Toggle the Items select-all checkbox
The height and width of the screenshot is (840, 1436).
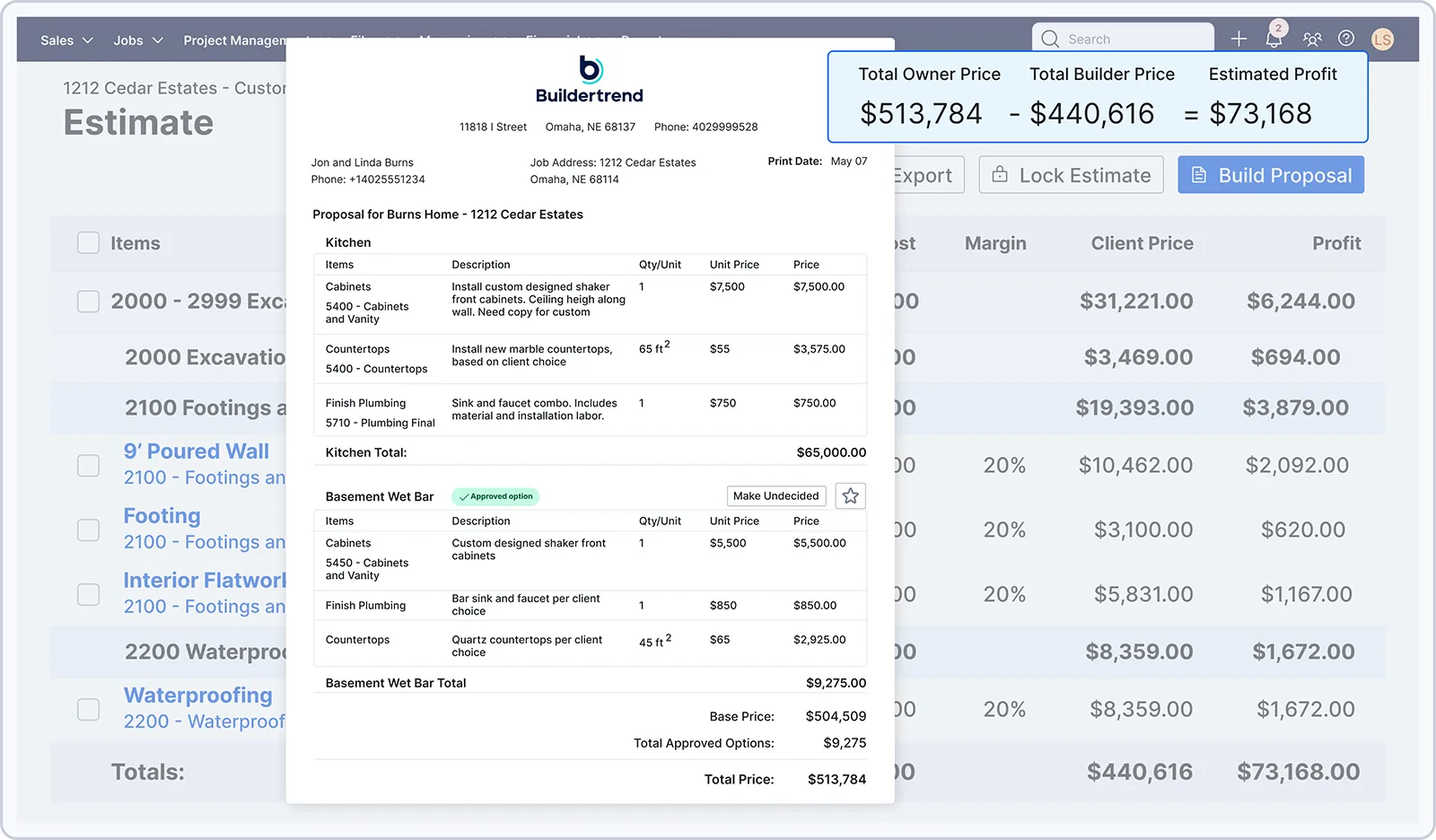coord(88,243)
